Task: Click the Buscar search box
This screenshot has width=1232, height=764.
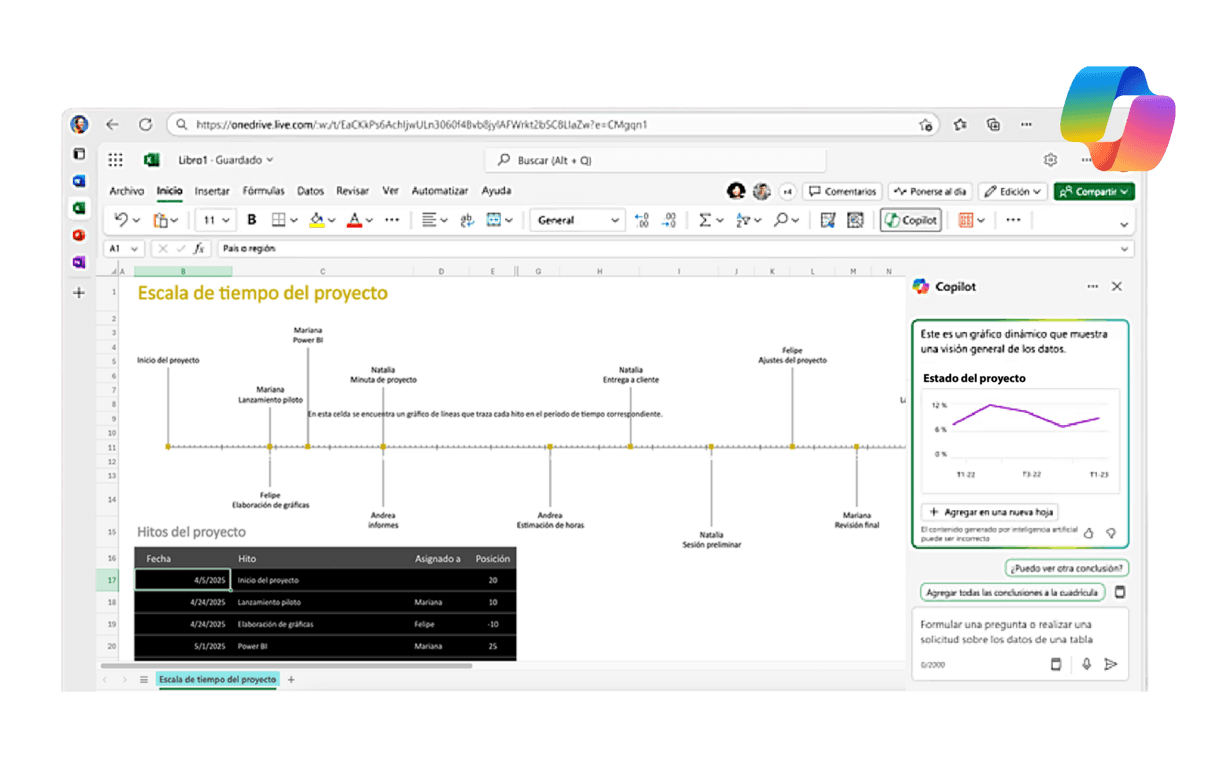Action: click(x=656, y=160)
